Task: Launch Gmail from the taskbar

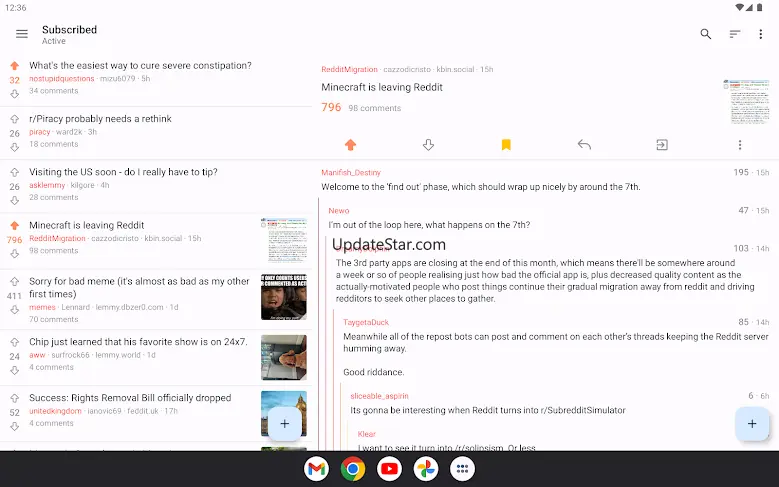Action: tap(316, 469)
